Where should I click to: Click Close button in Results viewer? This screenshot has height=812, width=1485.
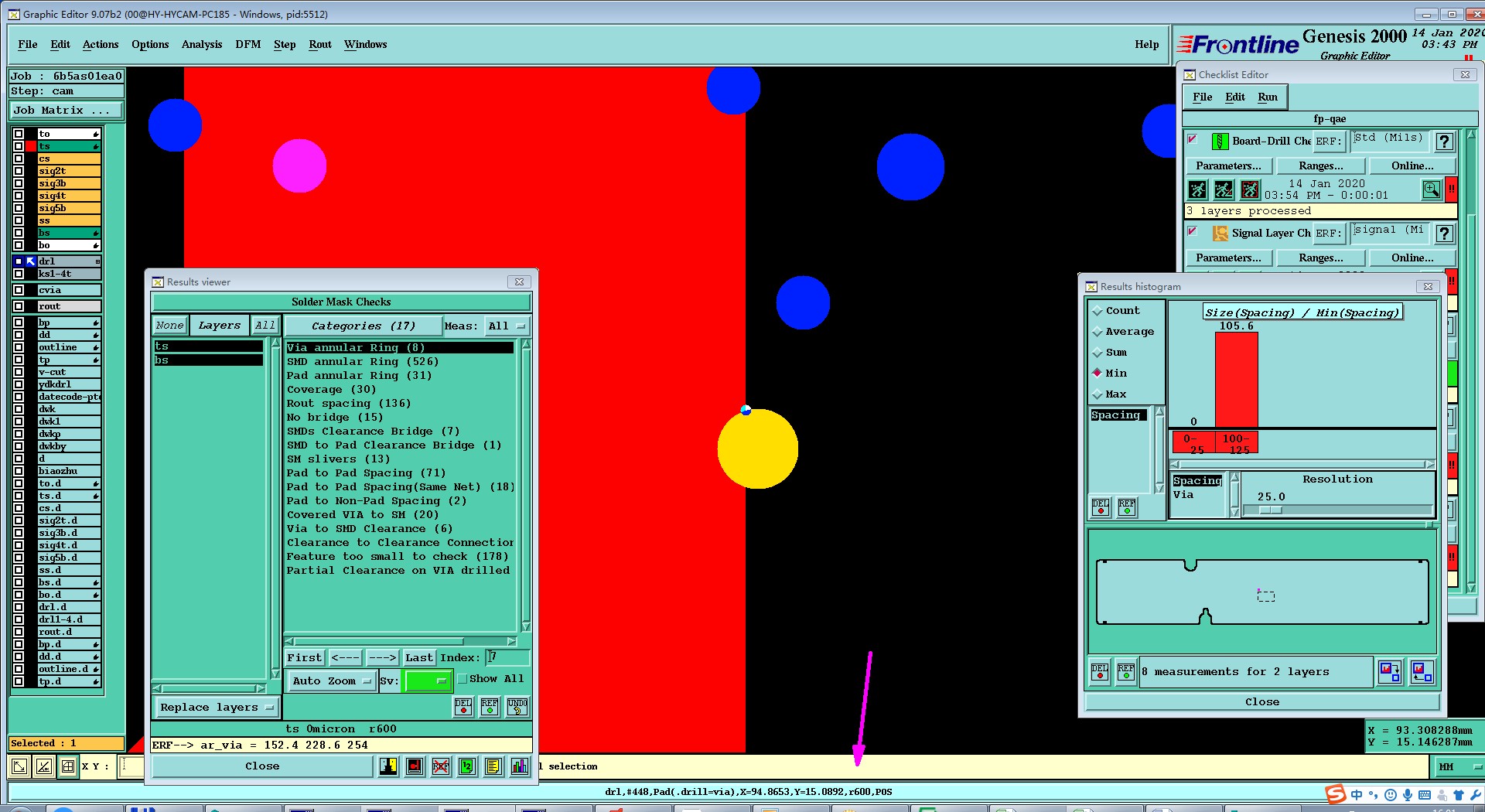click(x=262, y=766)
